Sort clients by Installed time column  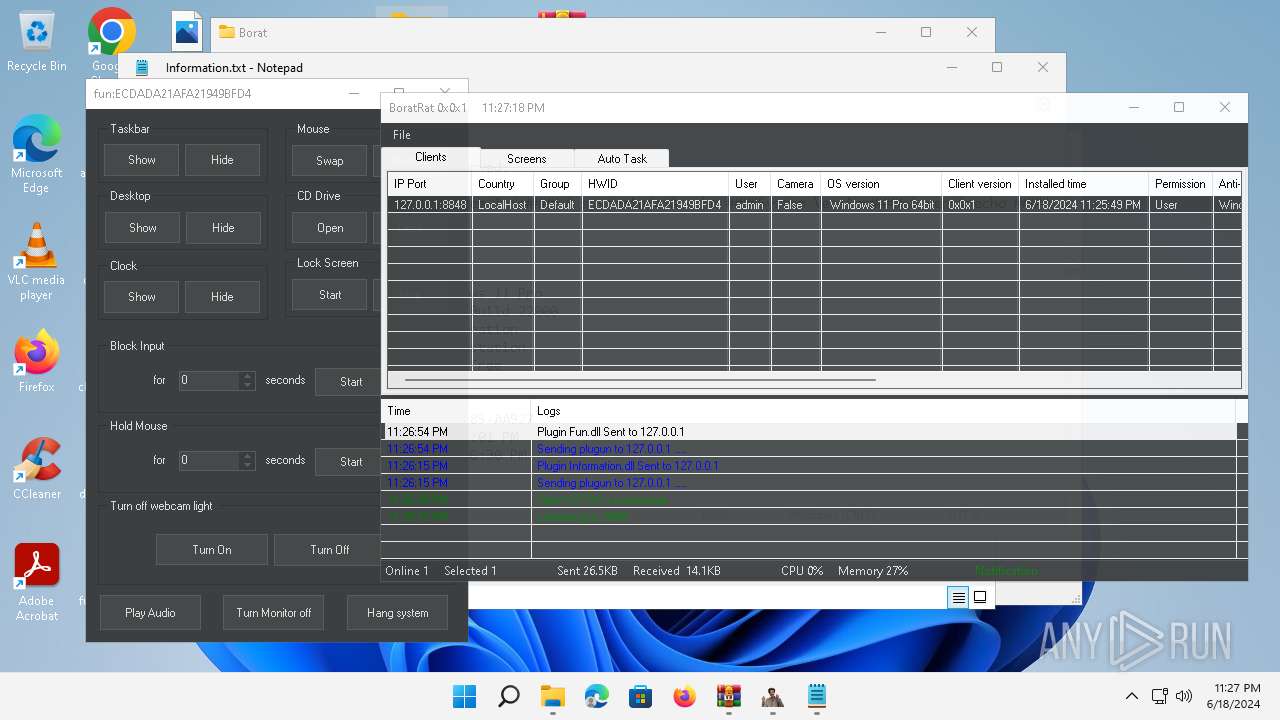point(1083,184)
